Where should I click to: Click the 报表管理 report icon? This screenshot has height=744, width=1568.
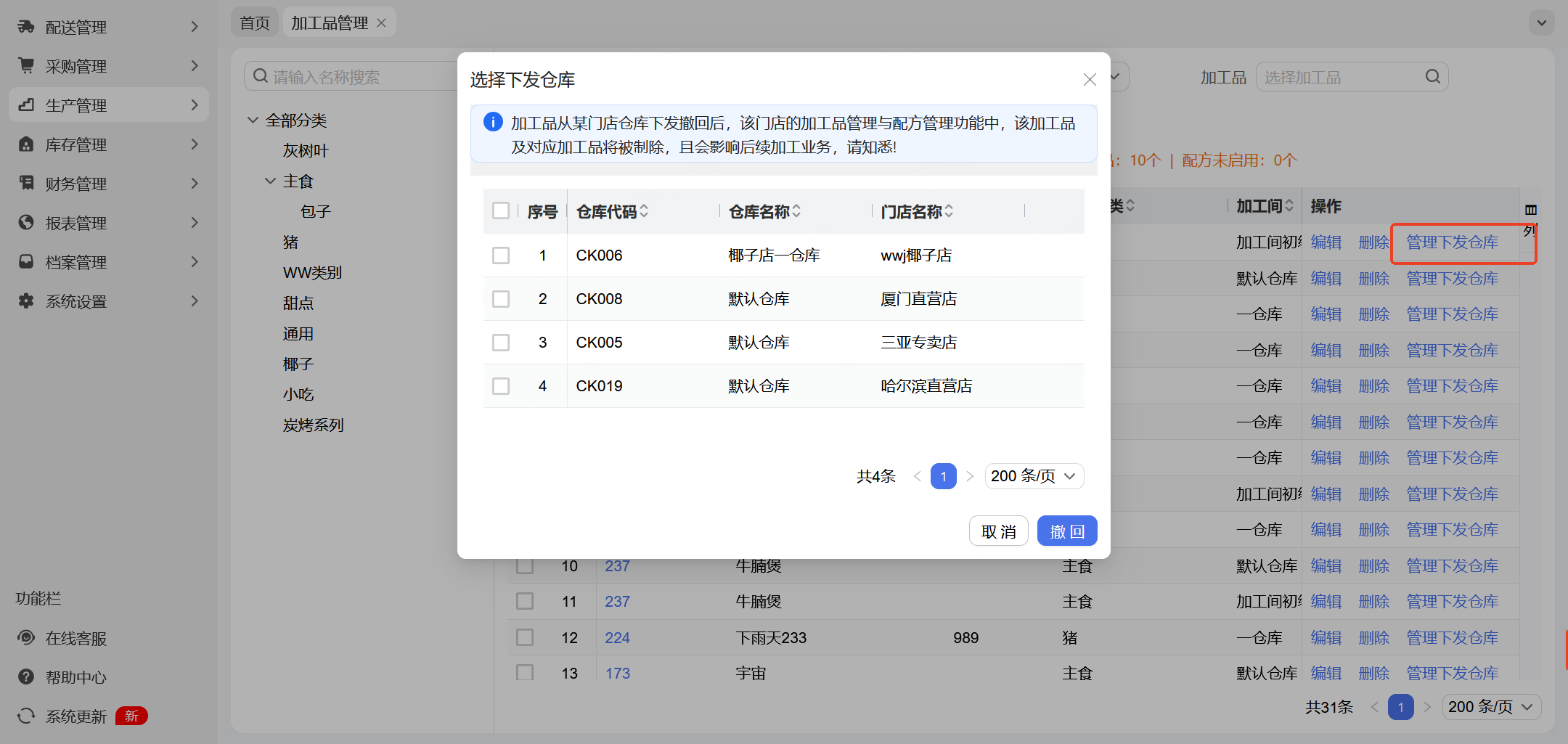26,223
